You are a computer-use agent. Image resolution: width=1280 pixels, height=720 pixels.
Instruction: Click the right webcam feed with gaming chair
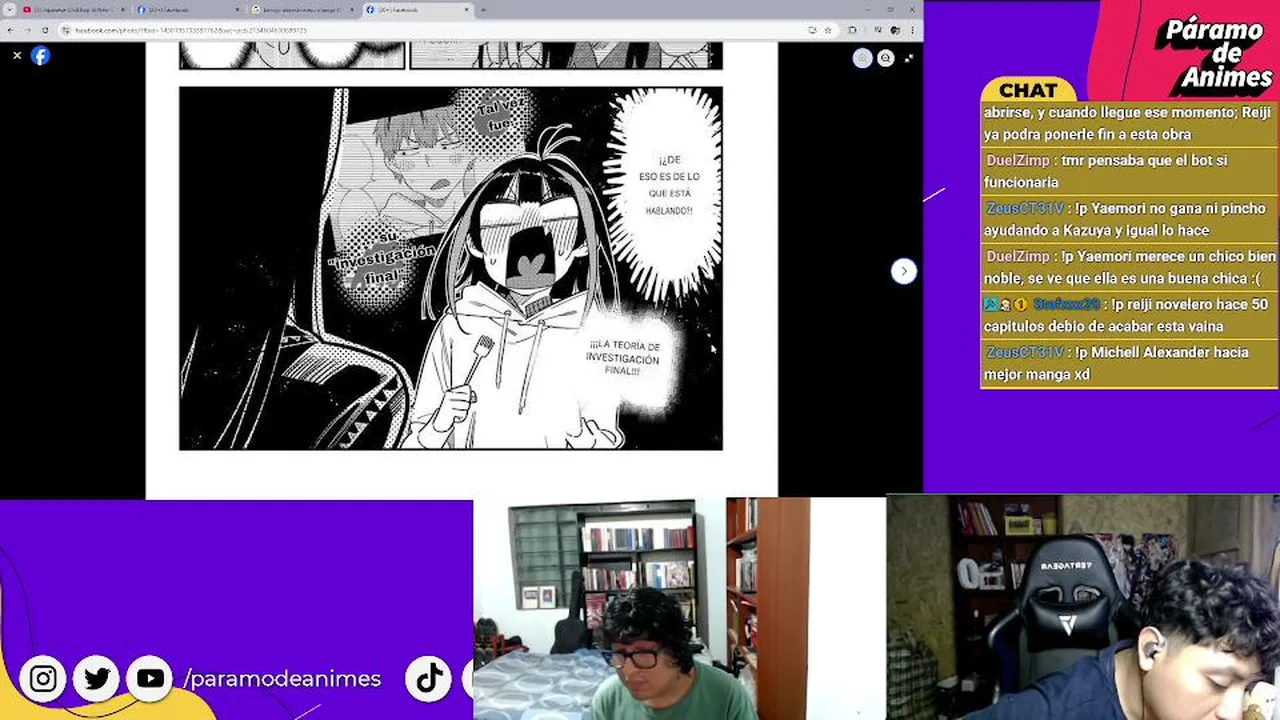click(x=1083, y=608)
